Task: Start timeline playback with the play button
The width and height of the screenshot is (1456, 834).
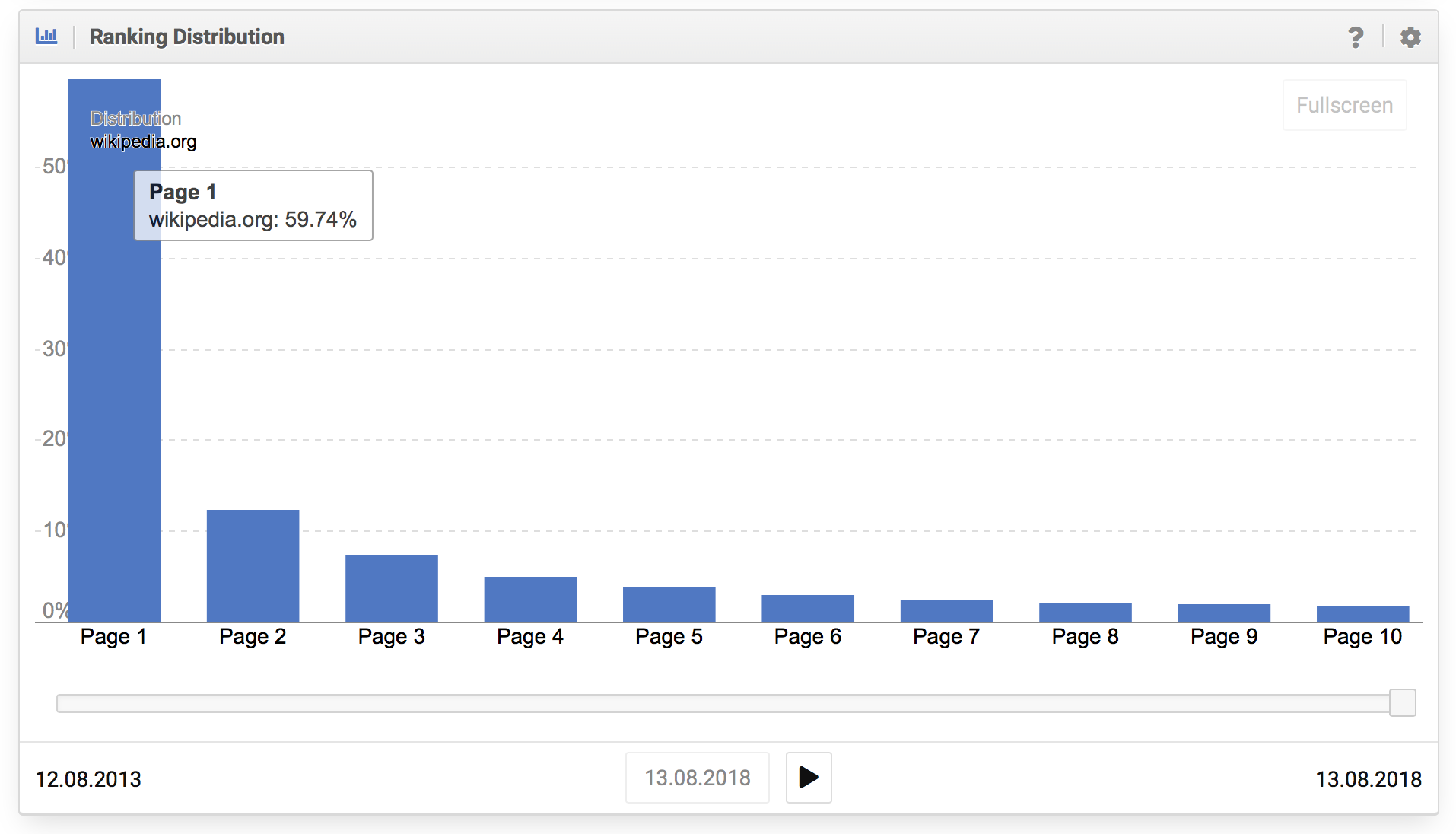Action: (x=809, y=777)
